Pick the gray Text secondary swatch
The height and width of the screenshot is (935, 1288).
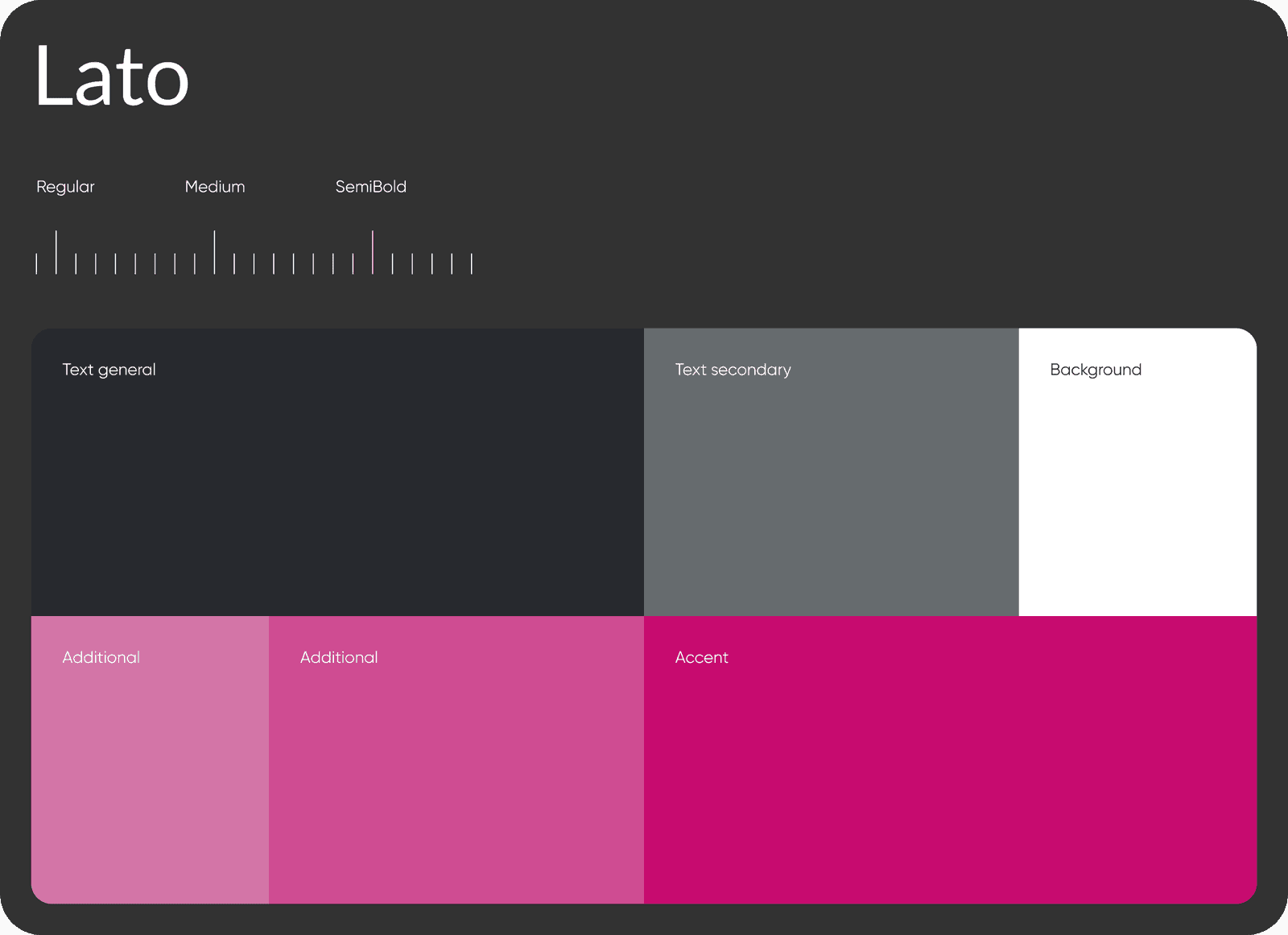tap(831, 491)
